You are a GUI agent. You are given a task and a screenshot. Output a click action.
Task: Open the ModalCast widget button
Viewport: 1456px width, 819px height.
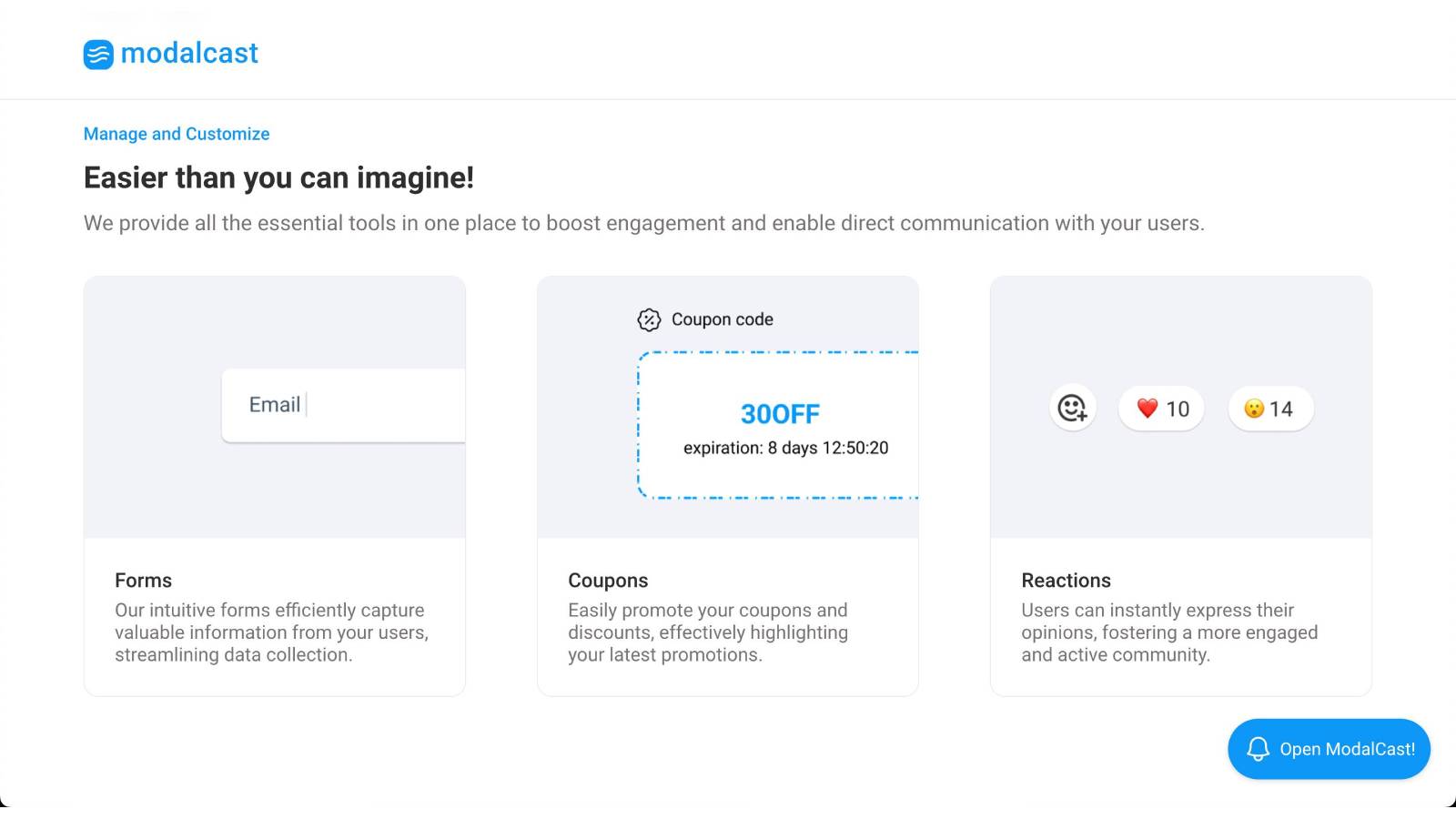pyautogui.click(x=1329, y=749)
